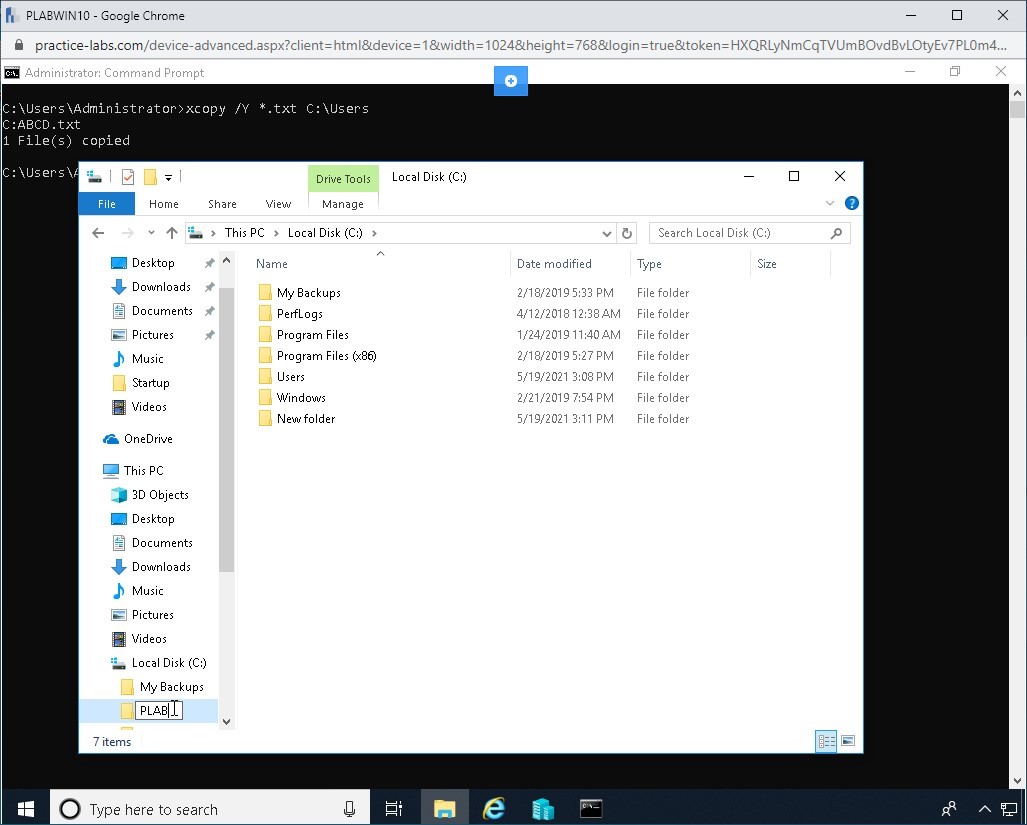Open People icon in system tray

(948, 809)
